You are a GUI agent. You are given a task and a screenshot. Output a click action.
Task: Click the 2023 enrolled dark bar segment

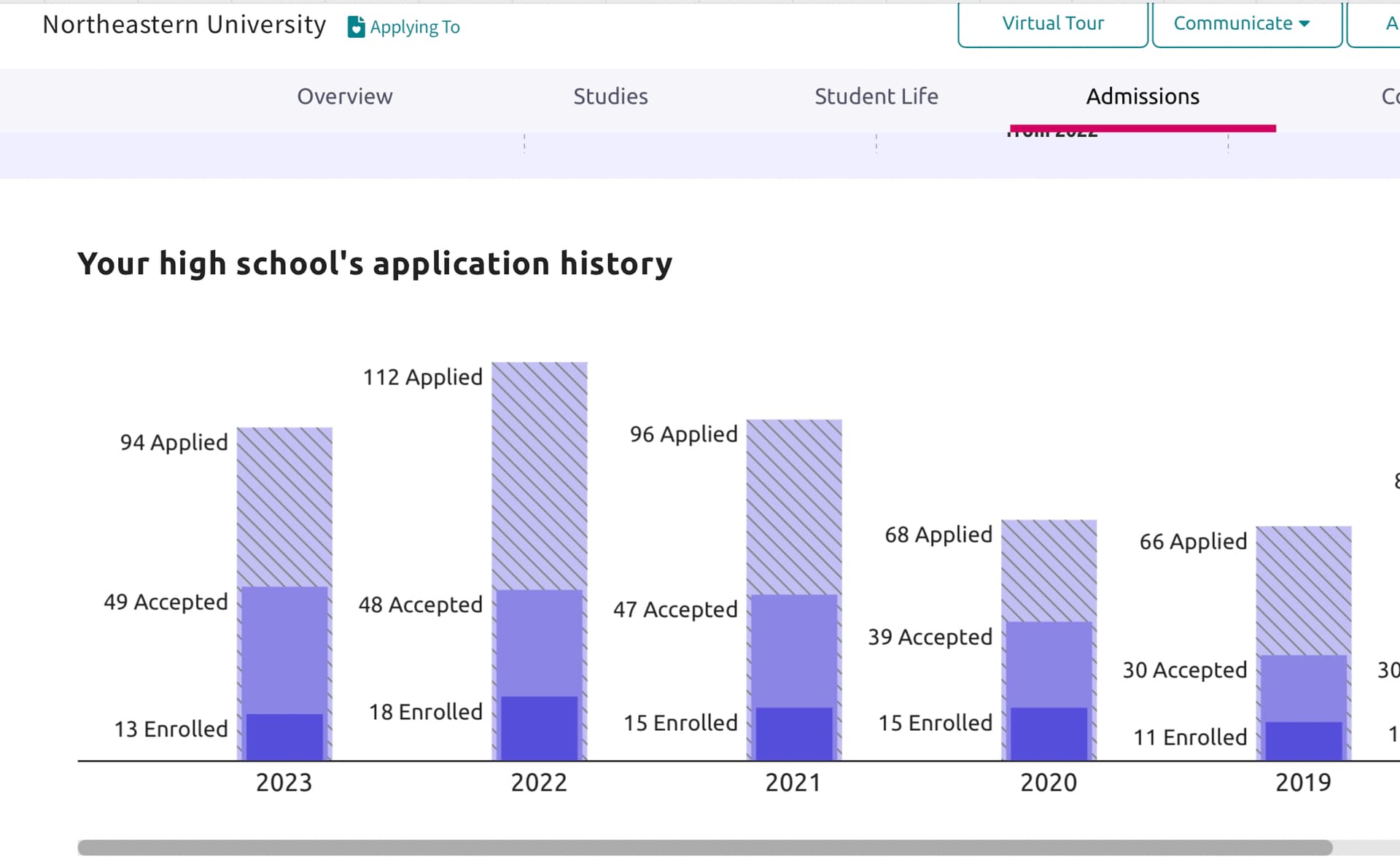[x=284, y=737]
